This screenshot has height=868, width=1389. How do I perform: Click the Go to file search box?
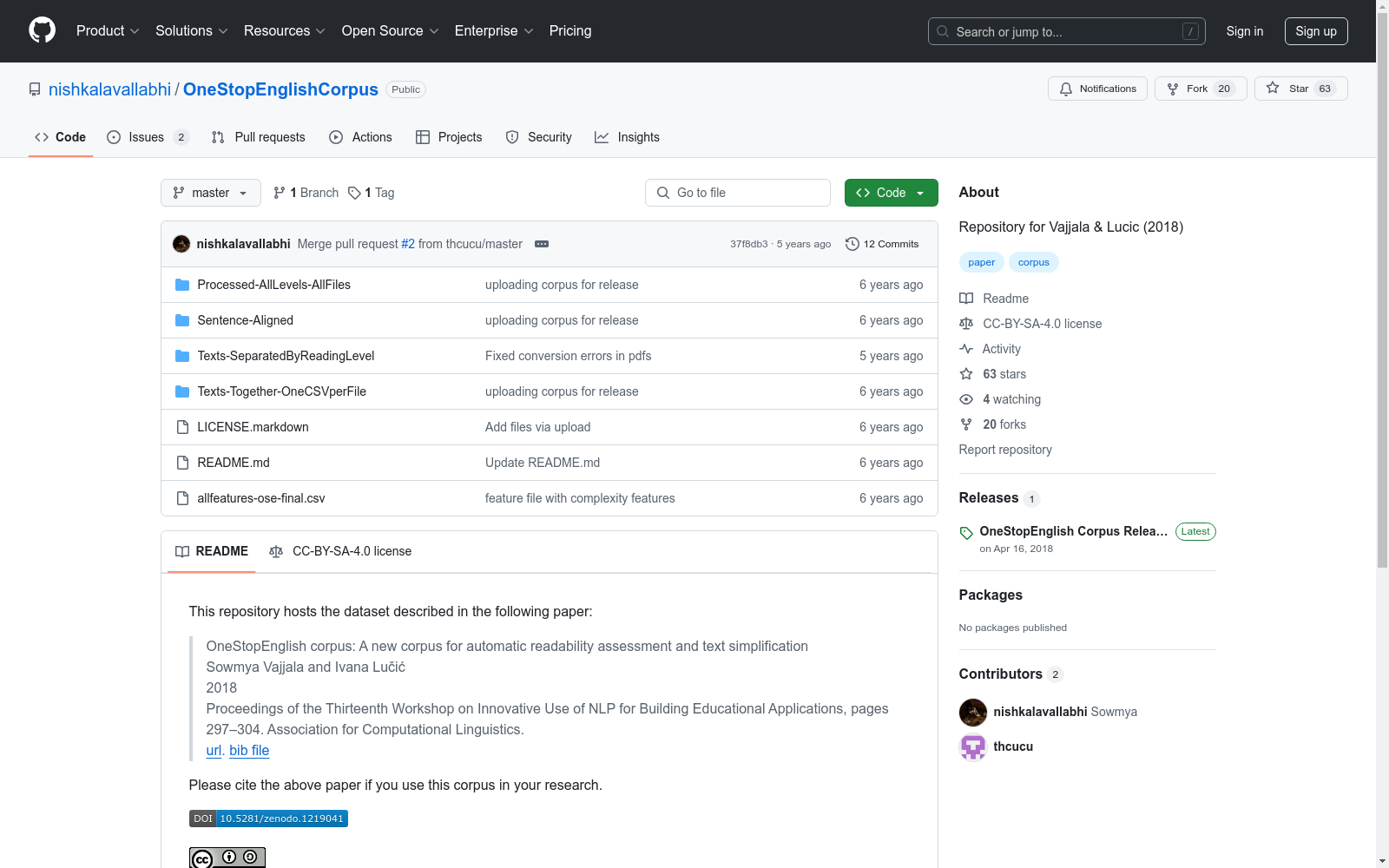point(738,193)
